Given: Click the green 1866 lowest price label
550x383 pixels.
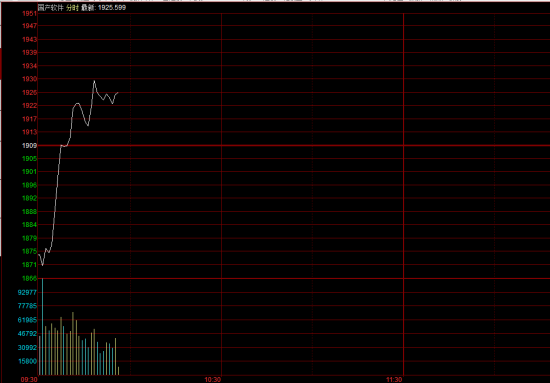Looking at the screenshot, I should click(30, 278).
